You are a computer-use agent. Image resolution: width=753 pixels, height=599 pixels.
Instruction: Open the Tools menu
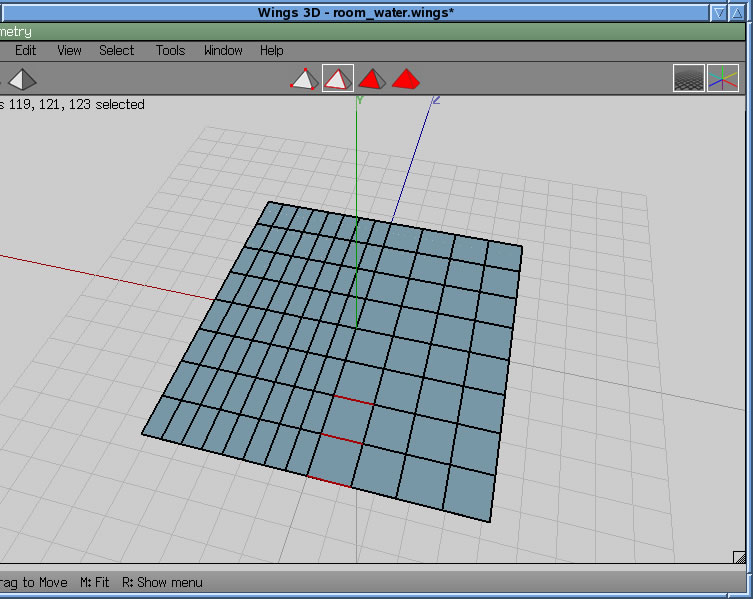[x=170, y=50]
